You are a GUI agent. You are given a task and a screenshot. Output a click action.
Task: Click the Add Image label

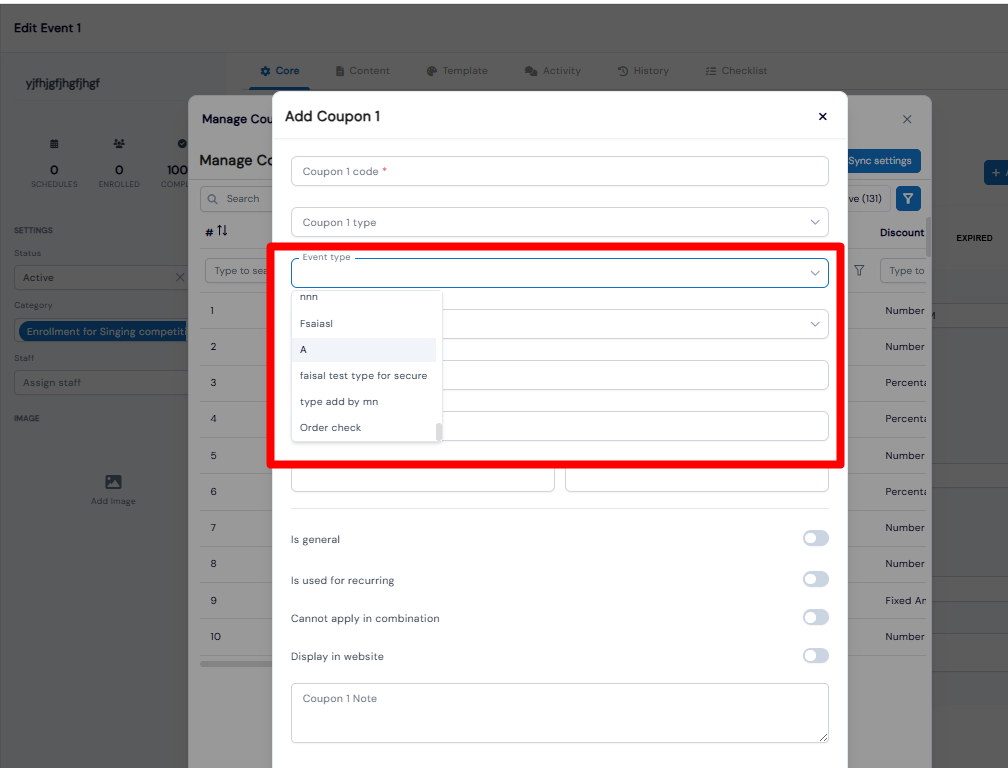[113, 501]
